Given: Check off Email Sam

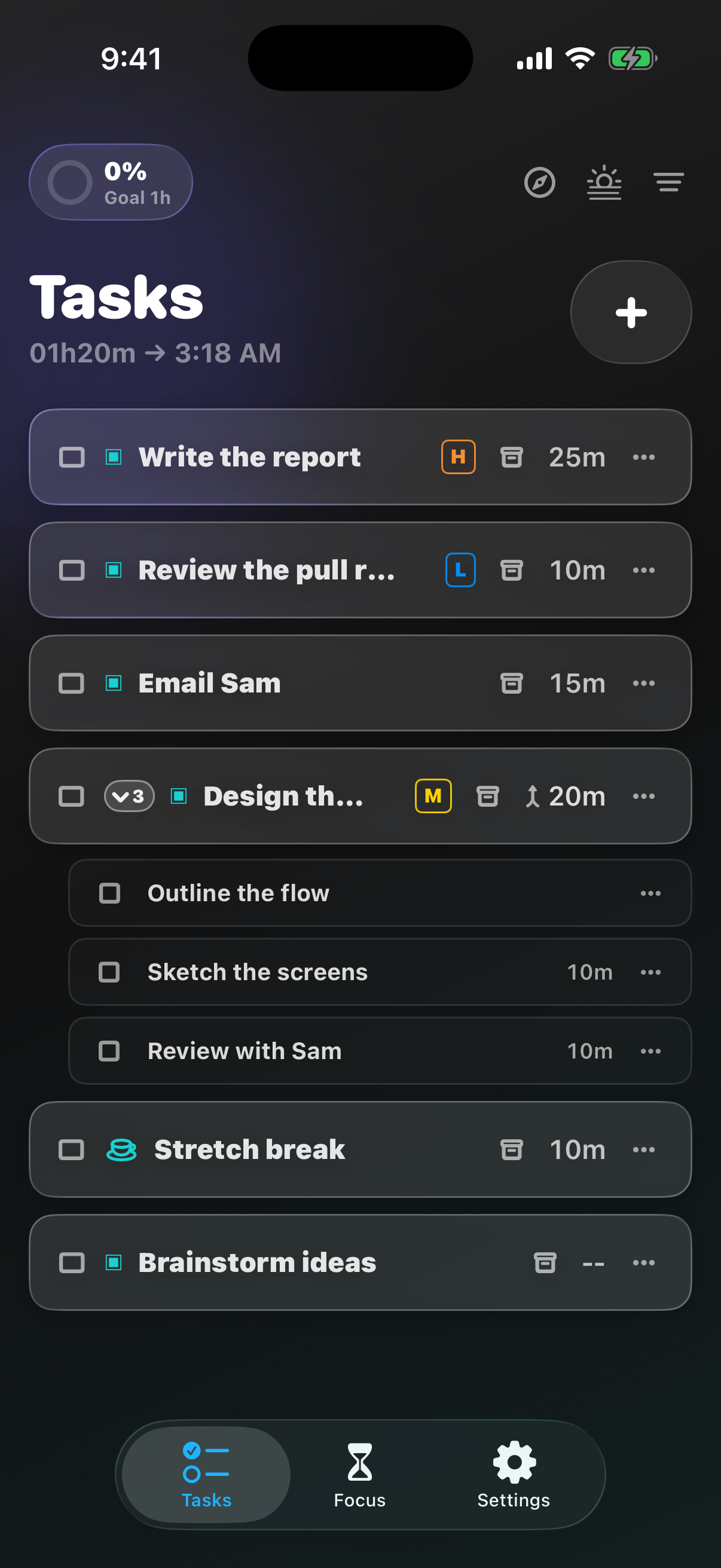Looking at the screenshot, I should (71, 684).
